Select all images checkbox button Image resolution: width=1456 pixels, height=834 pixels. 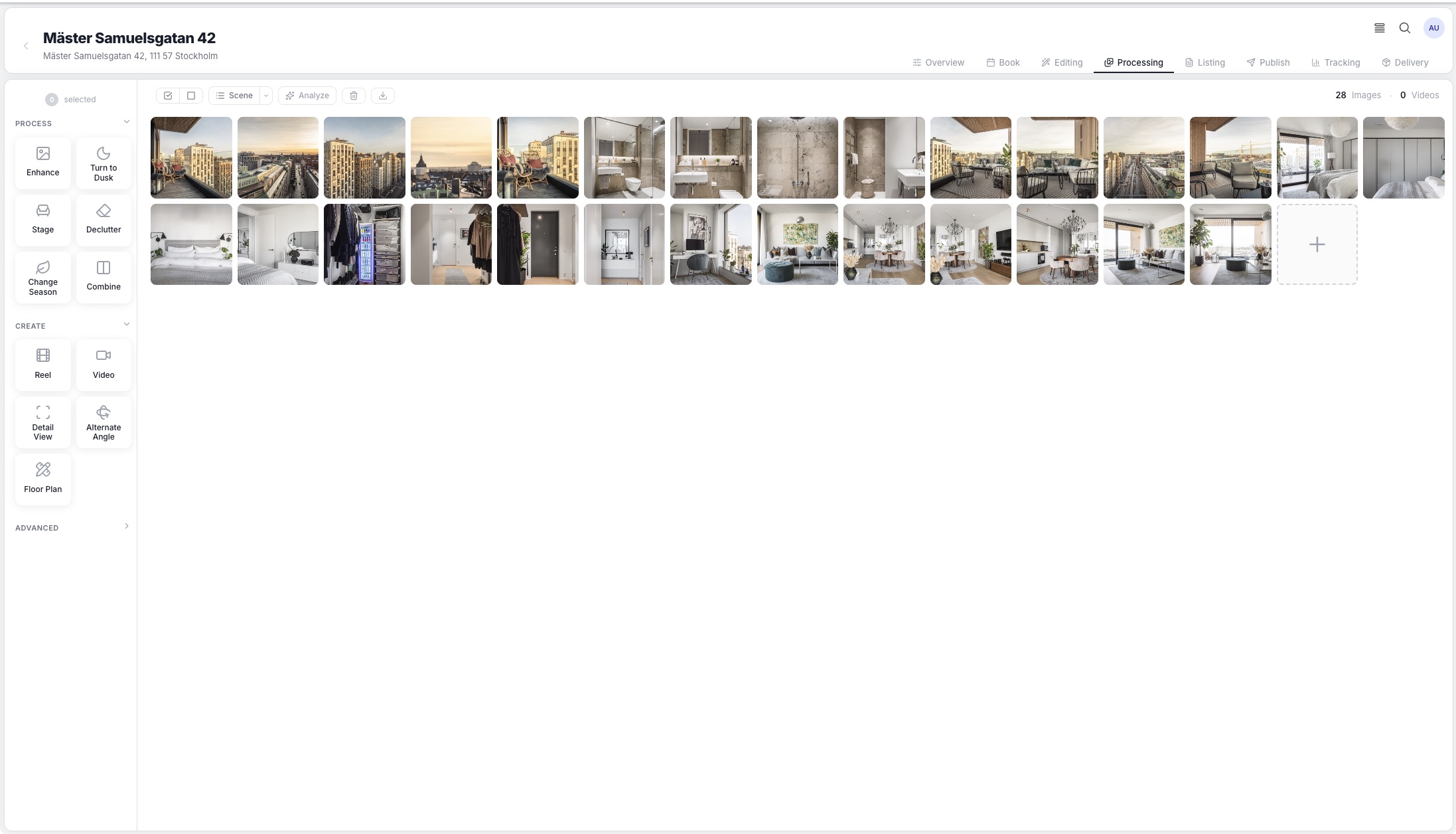[x=168, y=96]
